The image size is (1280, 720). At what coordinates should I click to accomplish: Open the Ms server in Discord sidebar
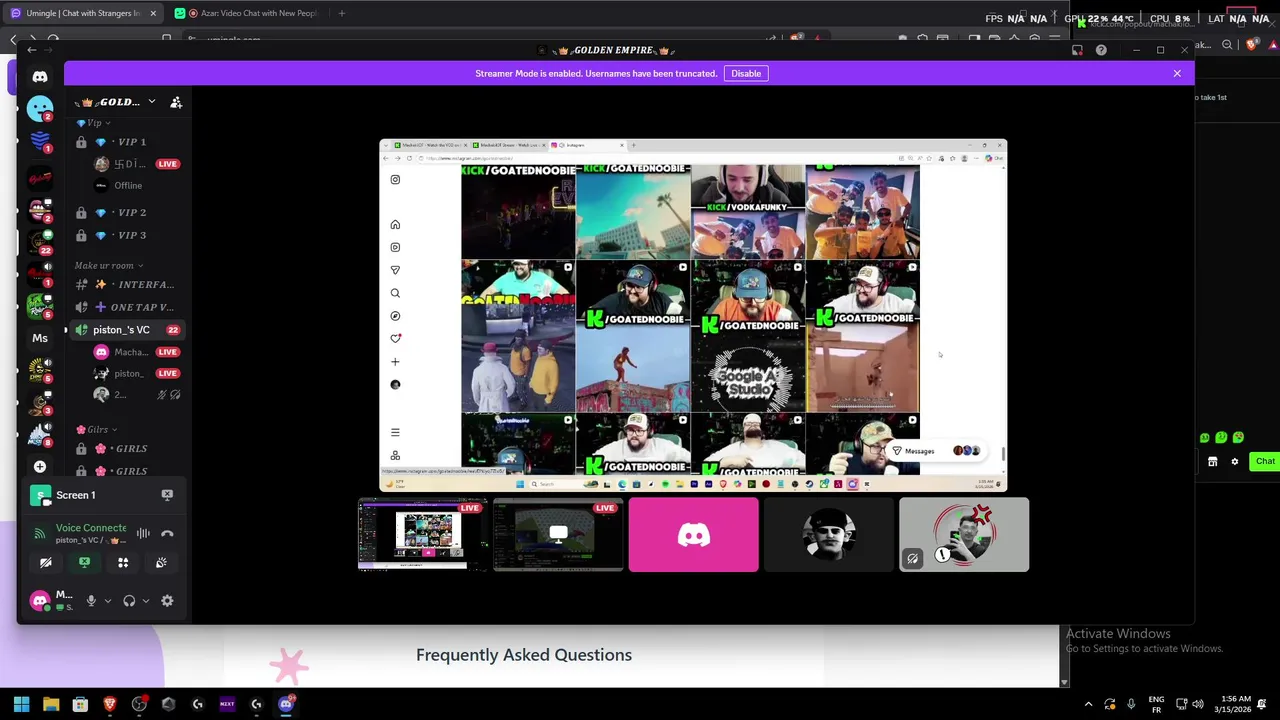(40, 338)
